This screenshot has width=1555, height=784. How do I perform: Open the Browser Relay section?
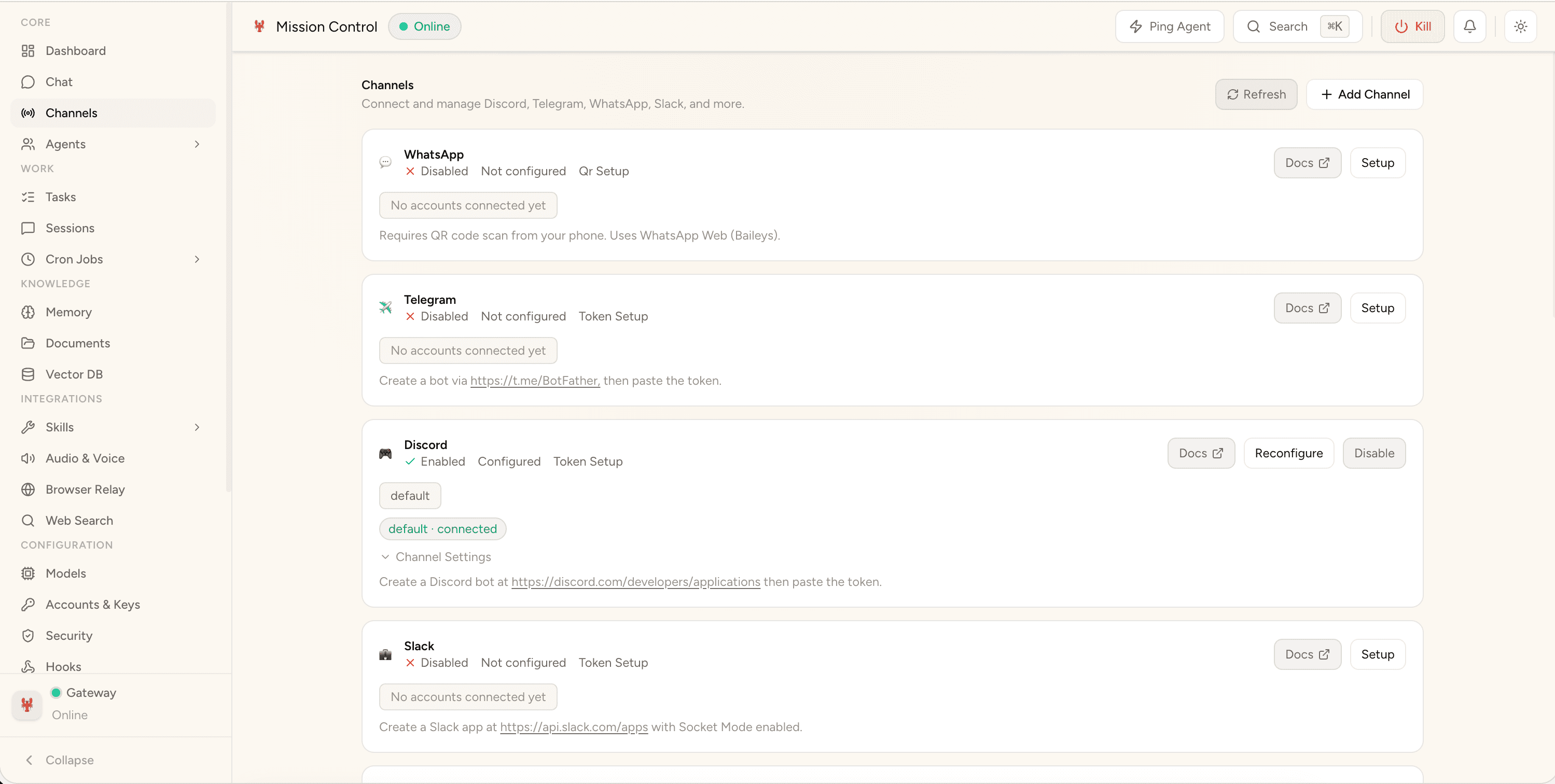(85, 489)
